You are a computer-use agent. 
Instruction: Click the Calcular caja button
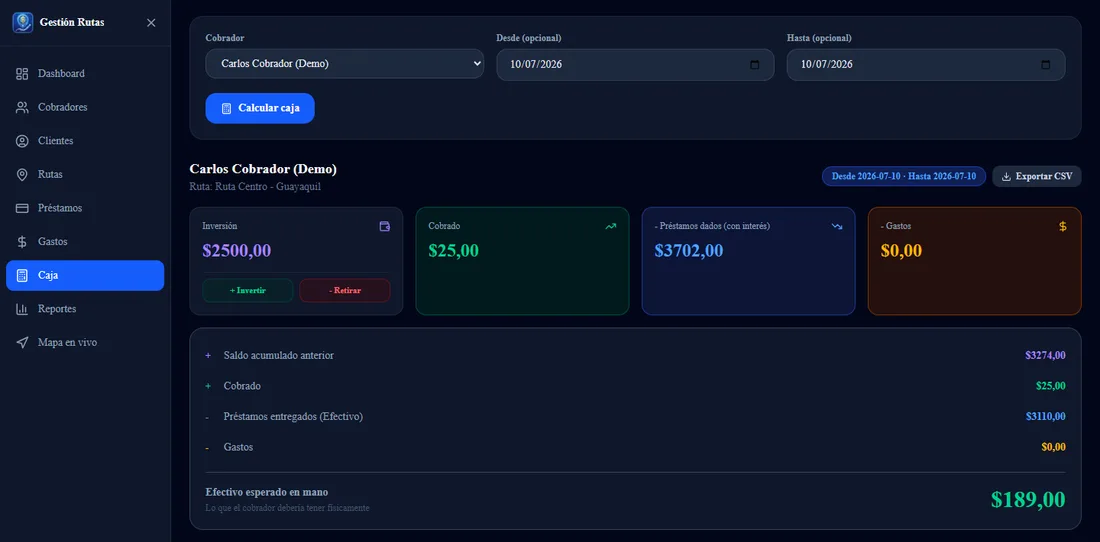pos(260,108)
